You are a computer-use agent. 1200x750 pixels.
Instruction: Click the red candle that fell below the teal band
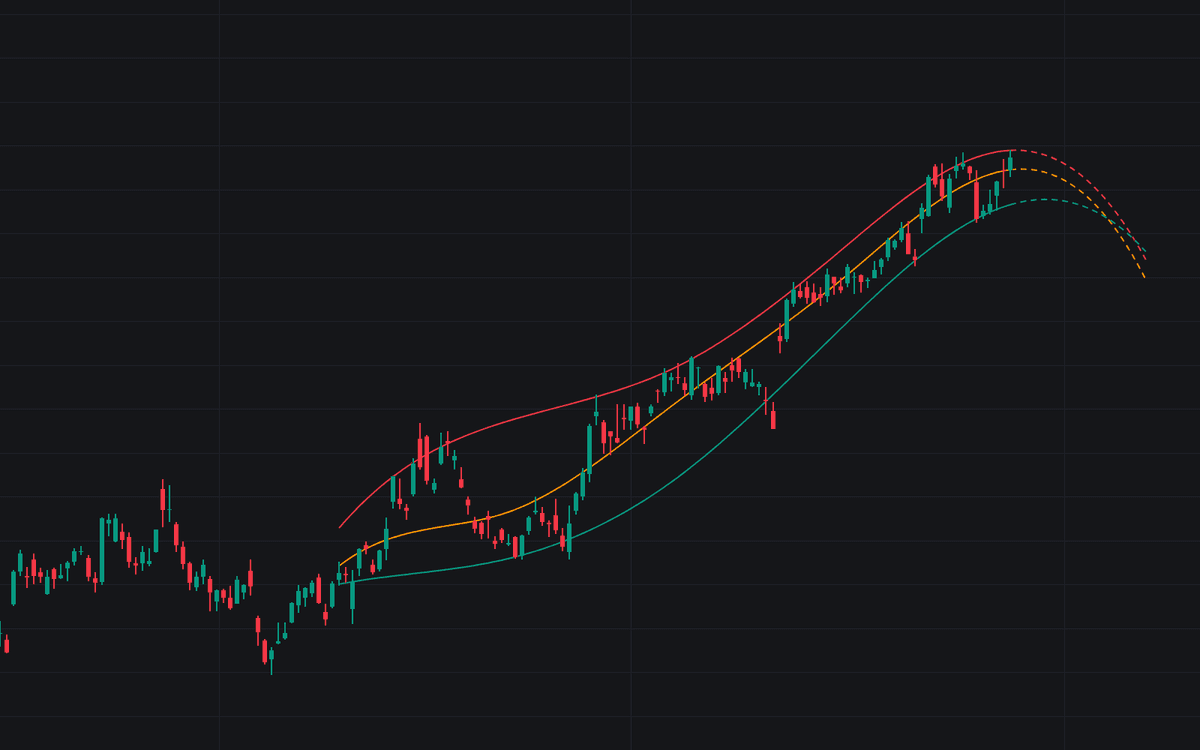click(773, 416)
